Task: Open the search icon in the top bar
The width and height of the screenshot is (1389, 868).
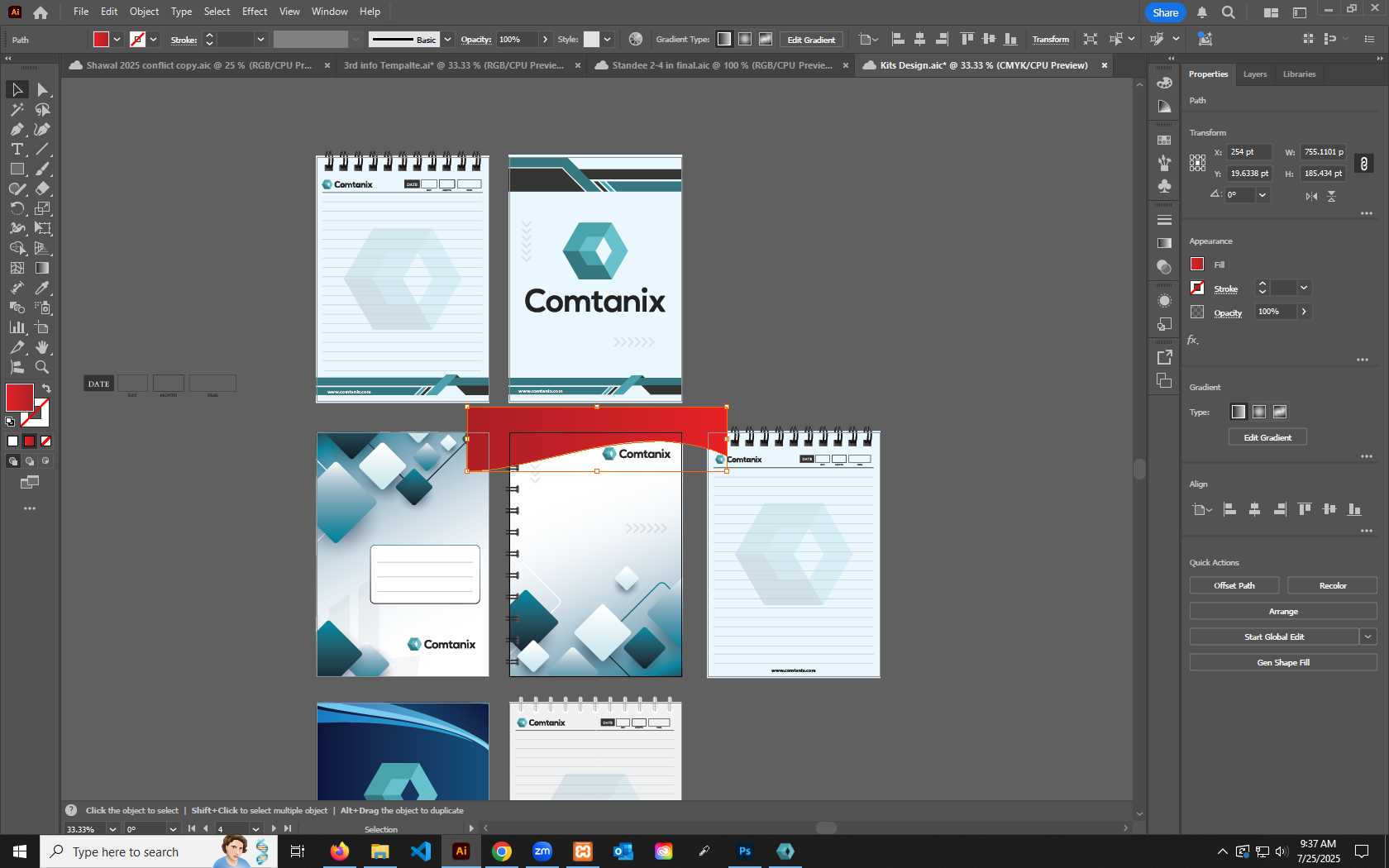Action: (x=1229, y=12)
